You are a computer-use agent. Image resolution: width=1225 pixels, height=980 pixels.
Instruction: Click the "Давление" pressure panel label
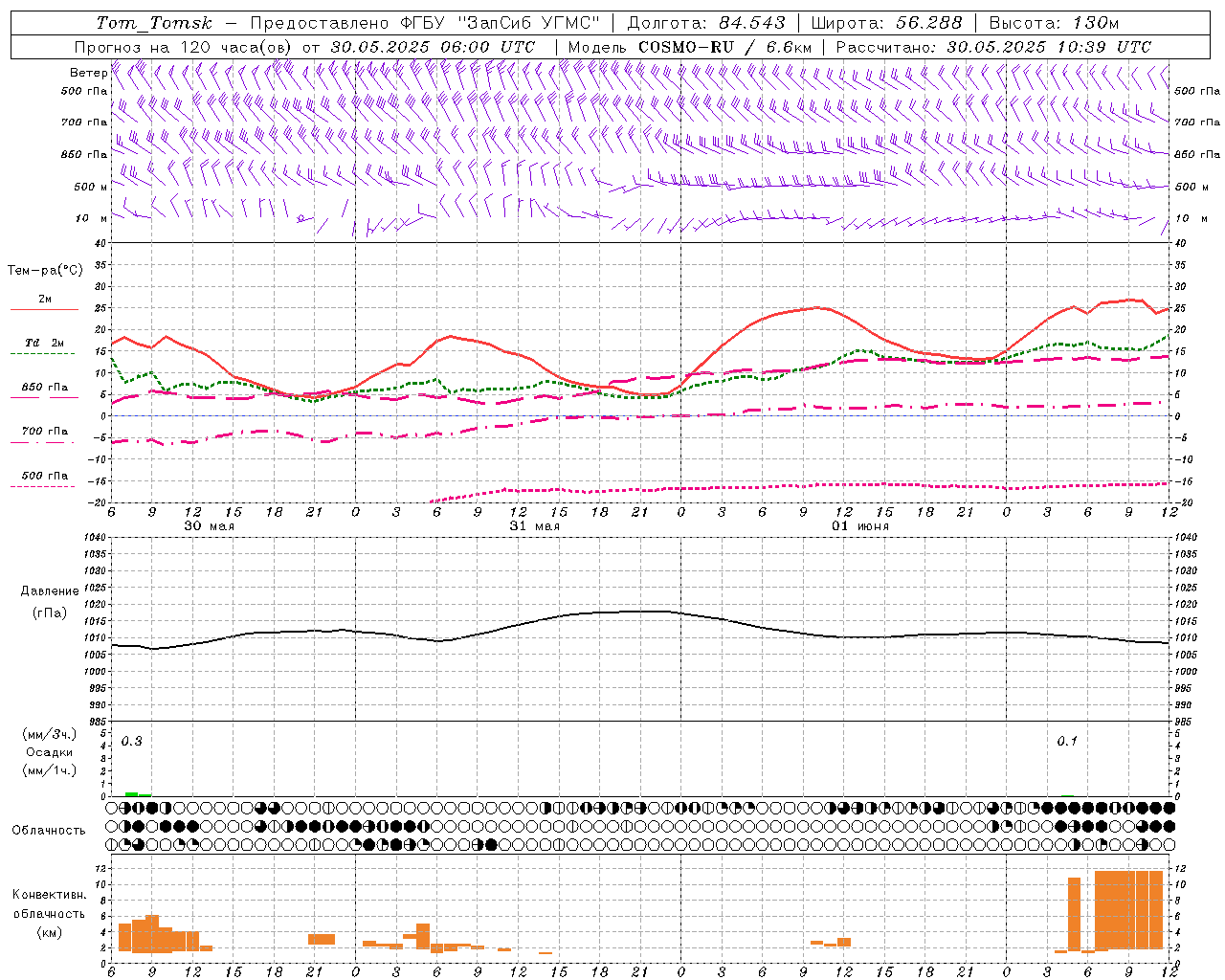[49, 591]
